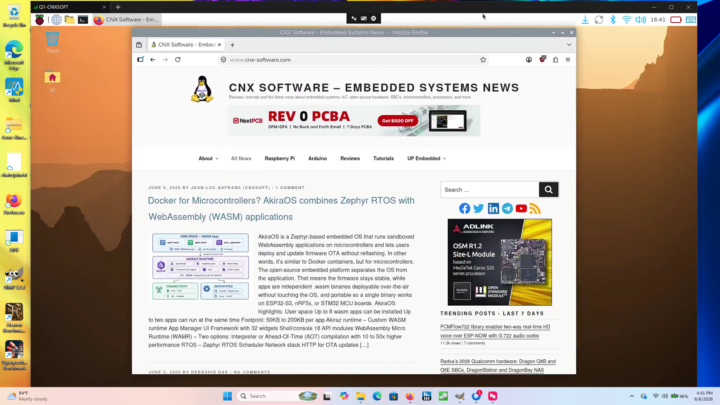Open the Telegram social icon
The height and width of the screenshot is (405, 720).
[x=507, y=208]
